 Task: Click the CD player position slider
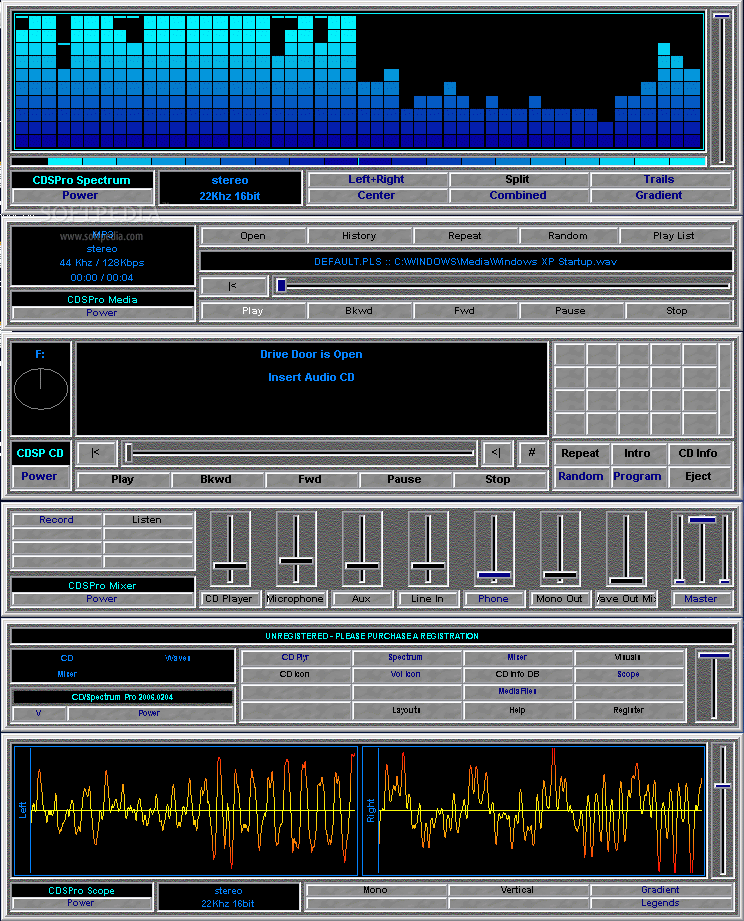[300, 453]
